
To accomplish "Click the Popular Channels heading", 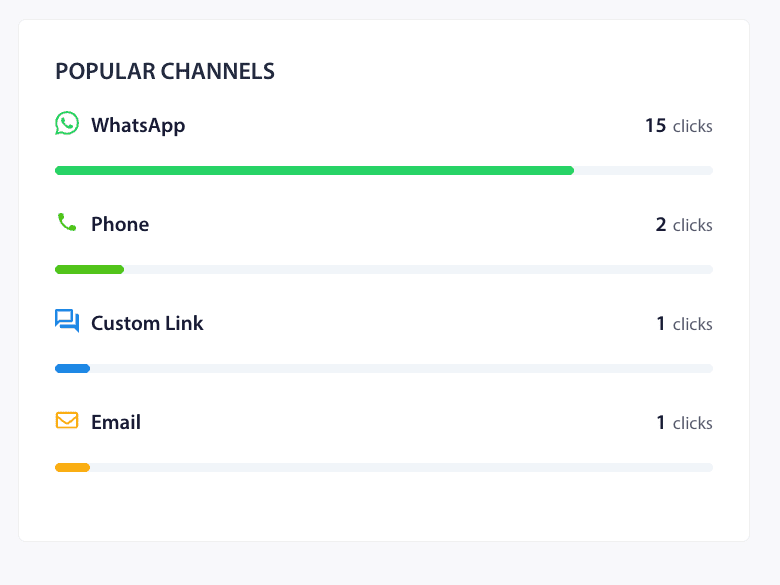I will pos(165,71).
